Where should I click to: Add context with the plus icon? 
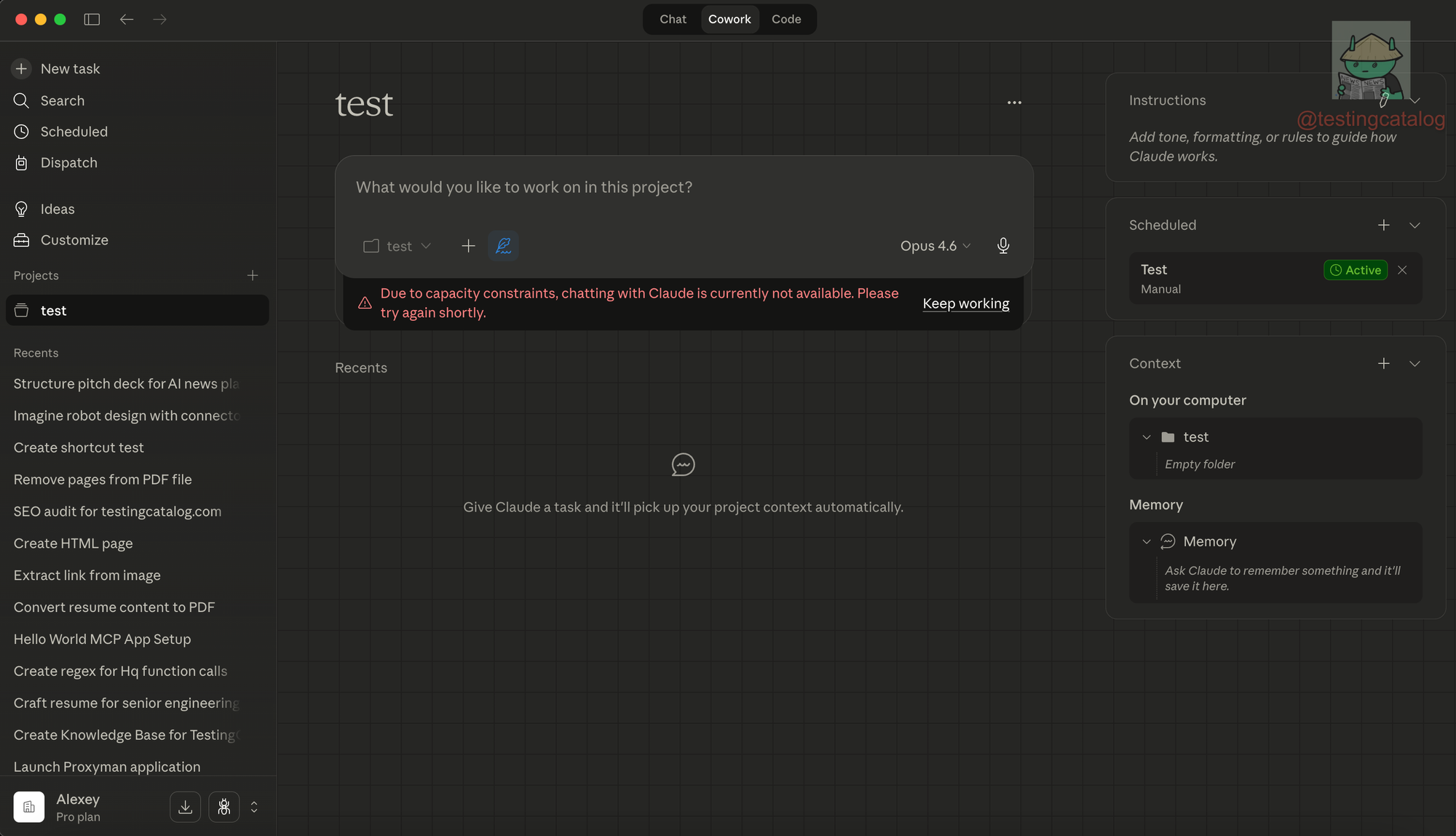click(1383, 363)
